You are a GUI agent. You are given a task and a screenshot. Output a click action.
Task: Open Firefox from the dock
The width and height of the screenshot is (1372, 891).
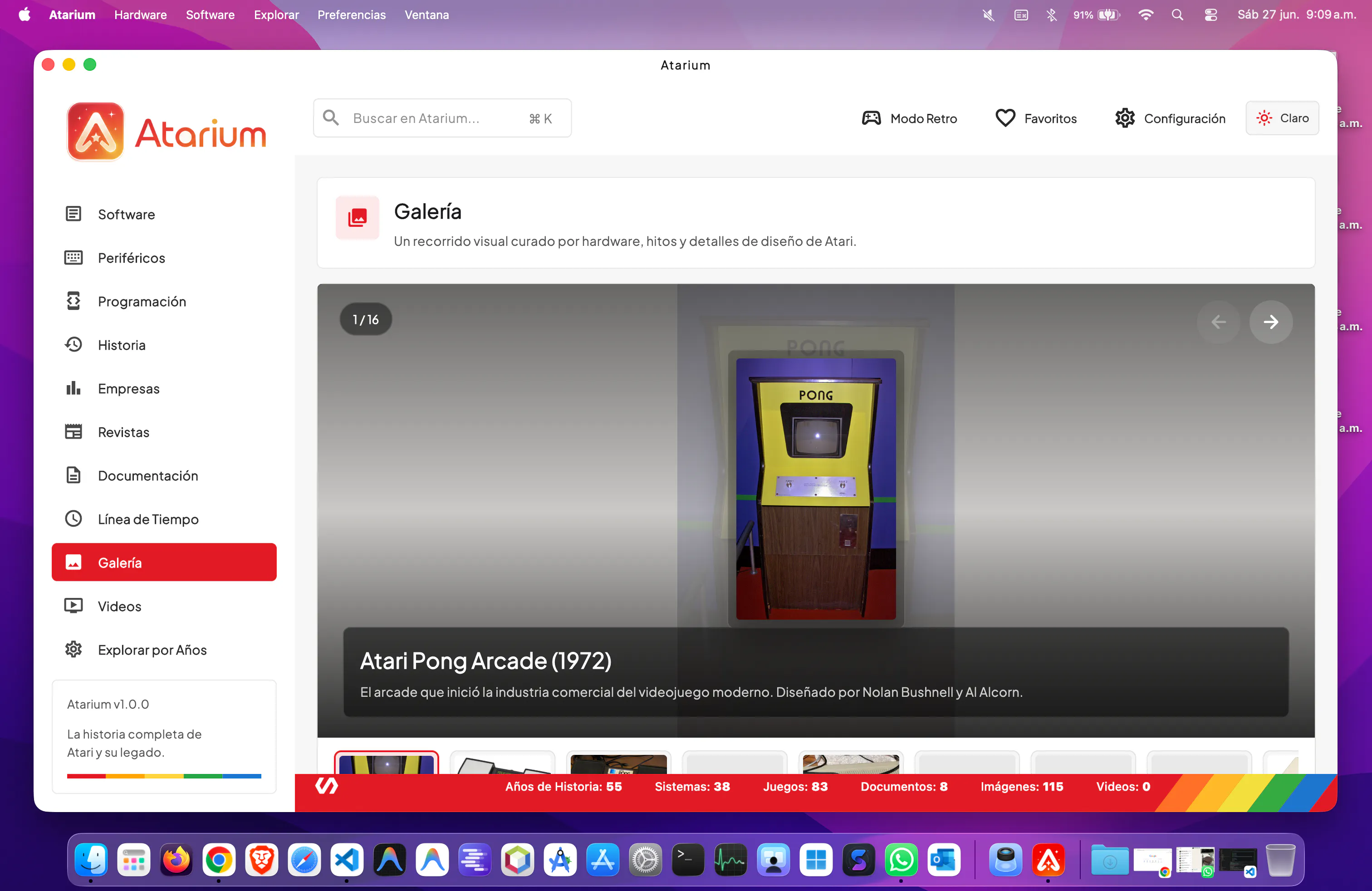176,861
